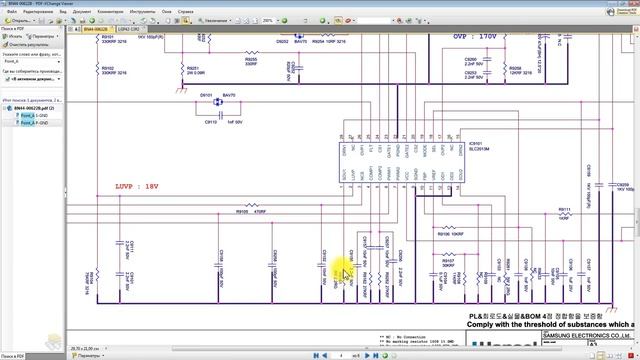
Task: Open the Вид menu
Action: pyautogui.click(x=63, y=12)
